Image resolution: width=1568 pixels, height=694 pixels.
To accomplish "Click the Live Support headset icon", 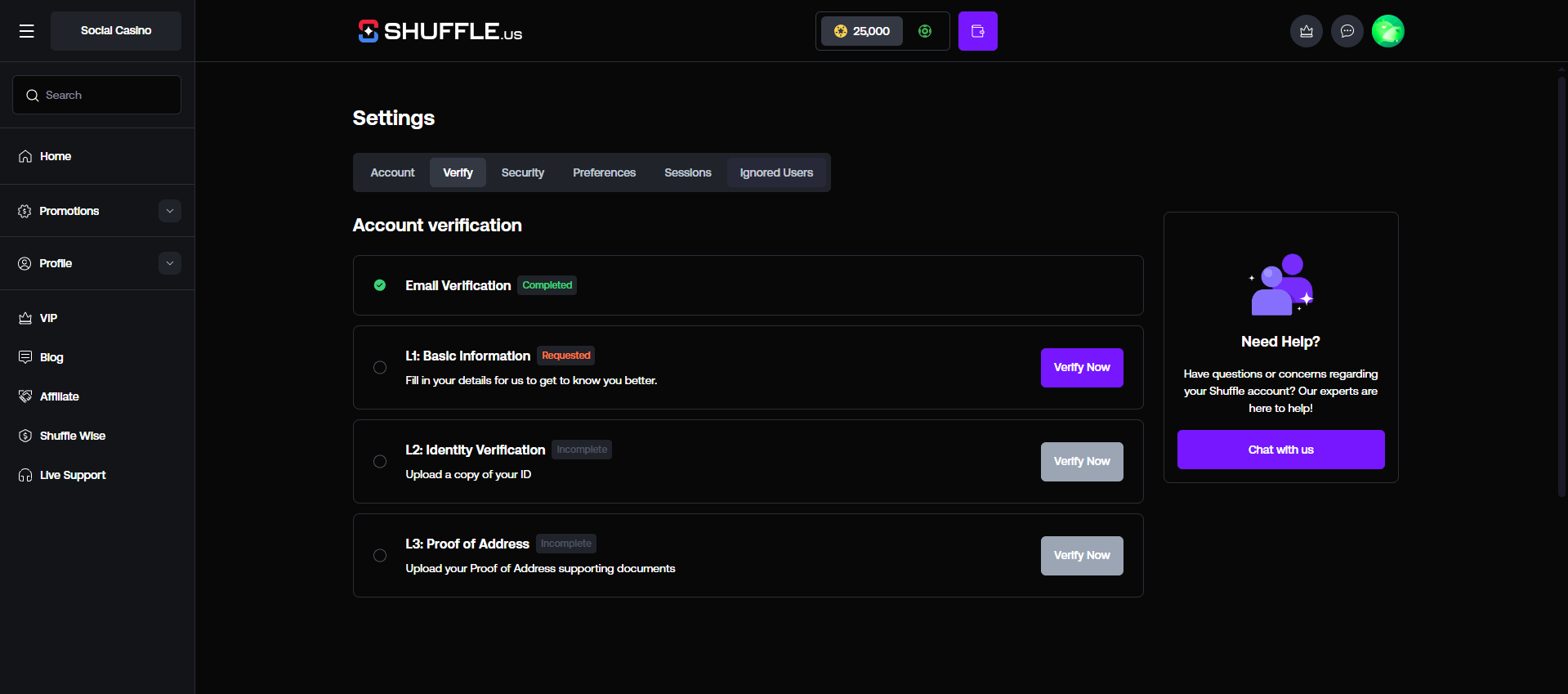I will click(x=25, y=475).
